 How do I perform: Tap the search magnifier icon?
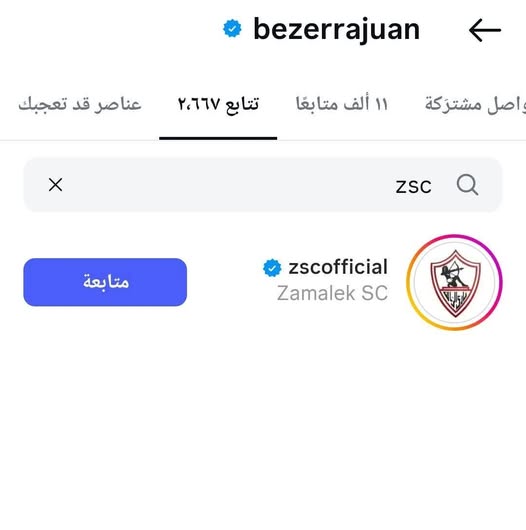tap(467, 185)
